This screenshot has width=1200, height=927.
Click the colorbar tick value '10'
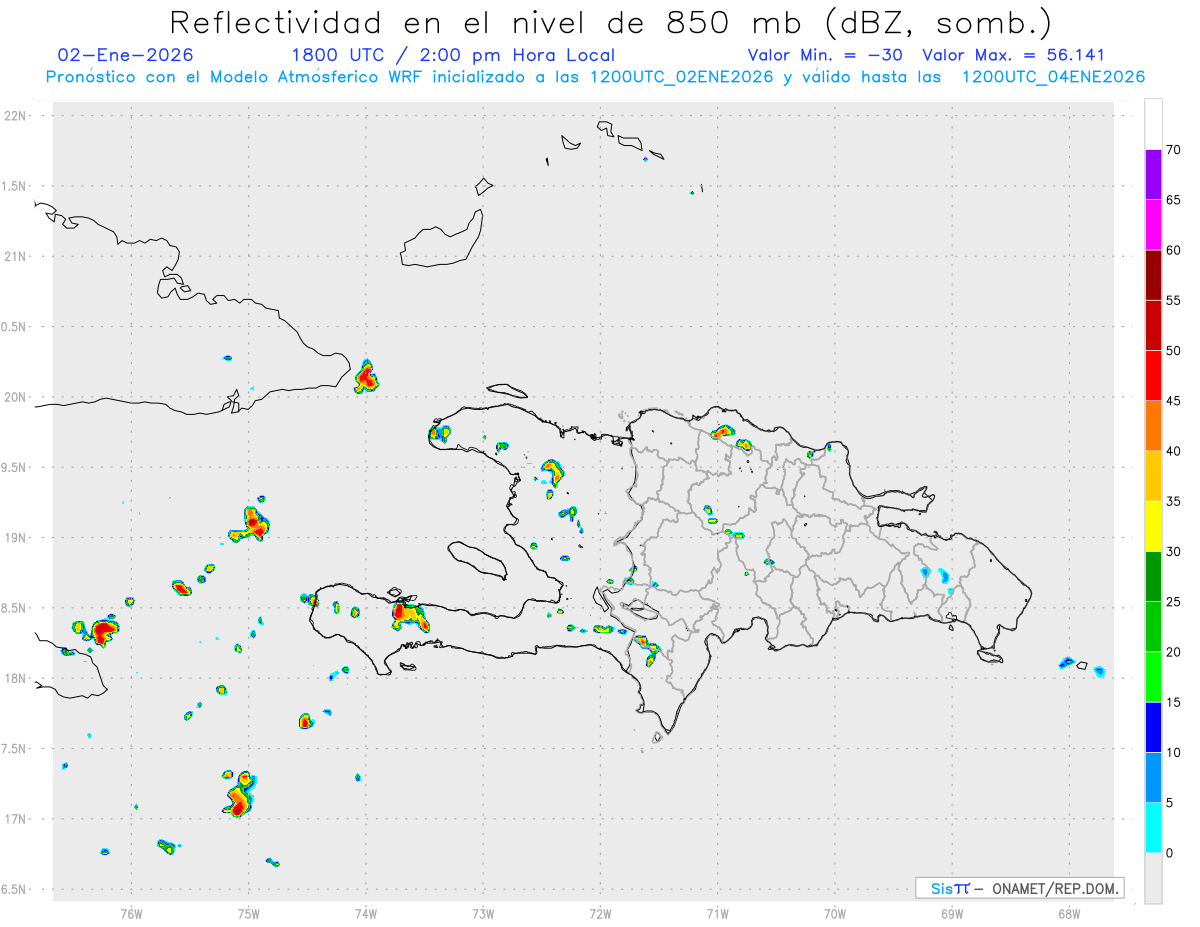[1174, 752]
